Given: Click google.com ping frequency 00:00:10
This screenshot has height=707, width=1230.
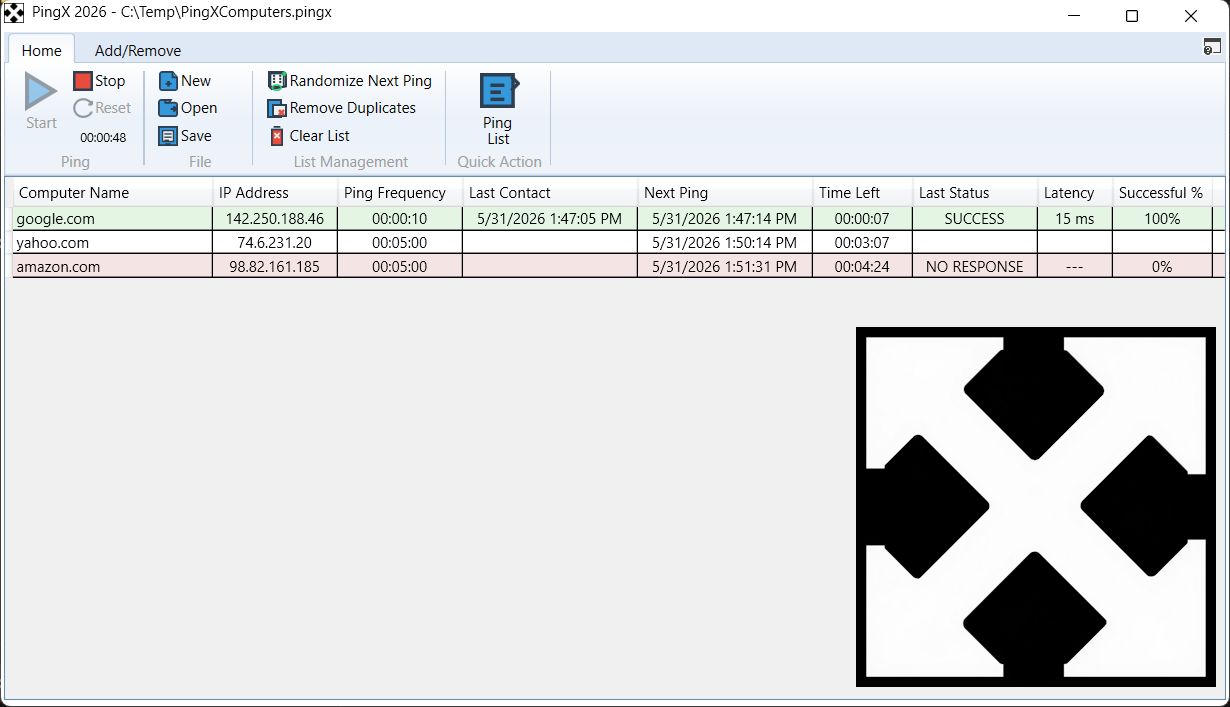Looking at the screenshot, I should pyautogui.click(x=400, y=219).
